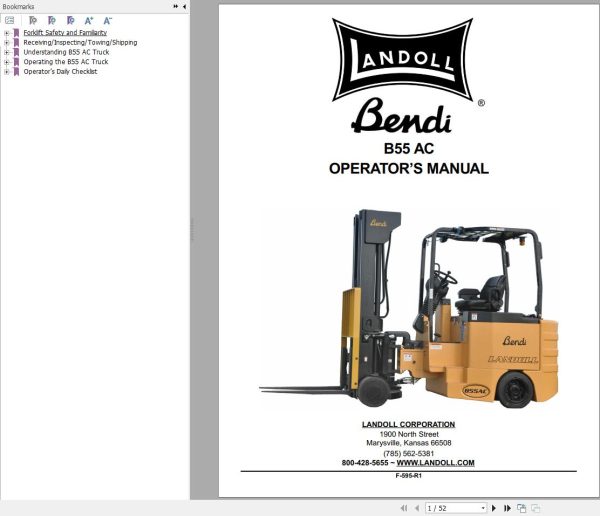Click the OPERATOR'S MANUAL title text
Image resolution: width=600 pixels, height=516 pixels.
tap(409, 168)
